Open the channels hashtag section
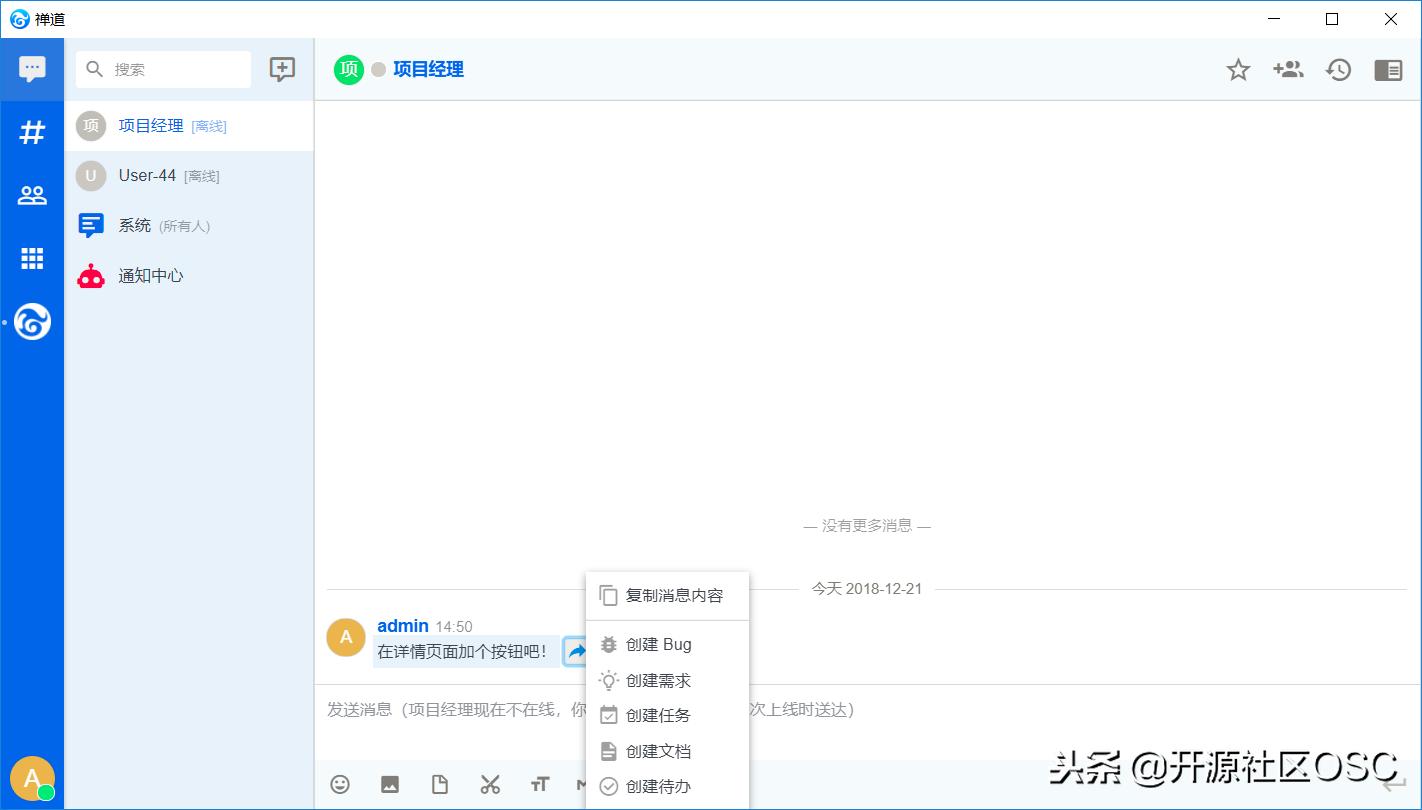The height and width of the screenshot is (810, 1422). pos(32,132)
